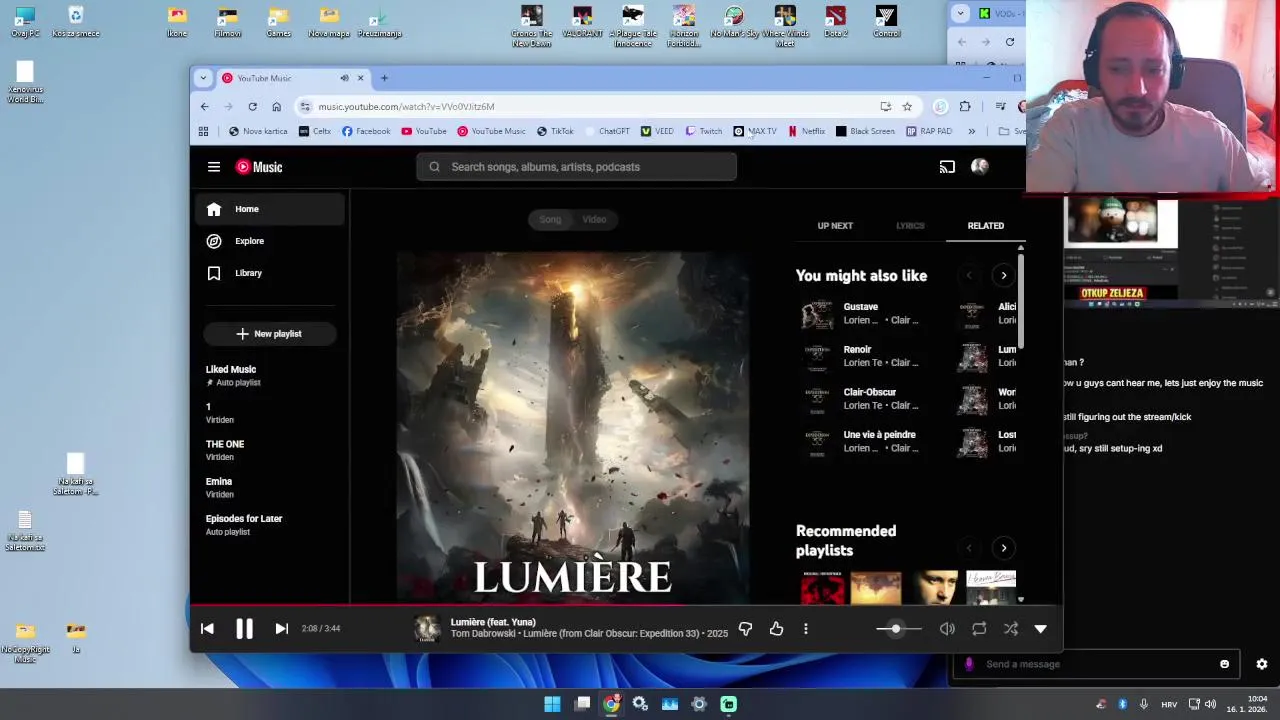Show previous Recommended playlists

(x=968, y=548)
